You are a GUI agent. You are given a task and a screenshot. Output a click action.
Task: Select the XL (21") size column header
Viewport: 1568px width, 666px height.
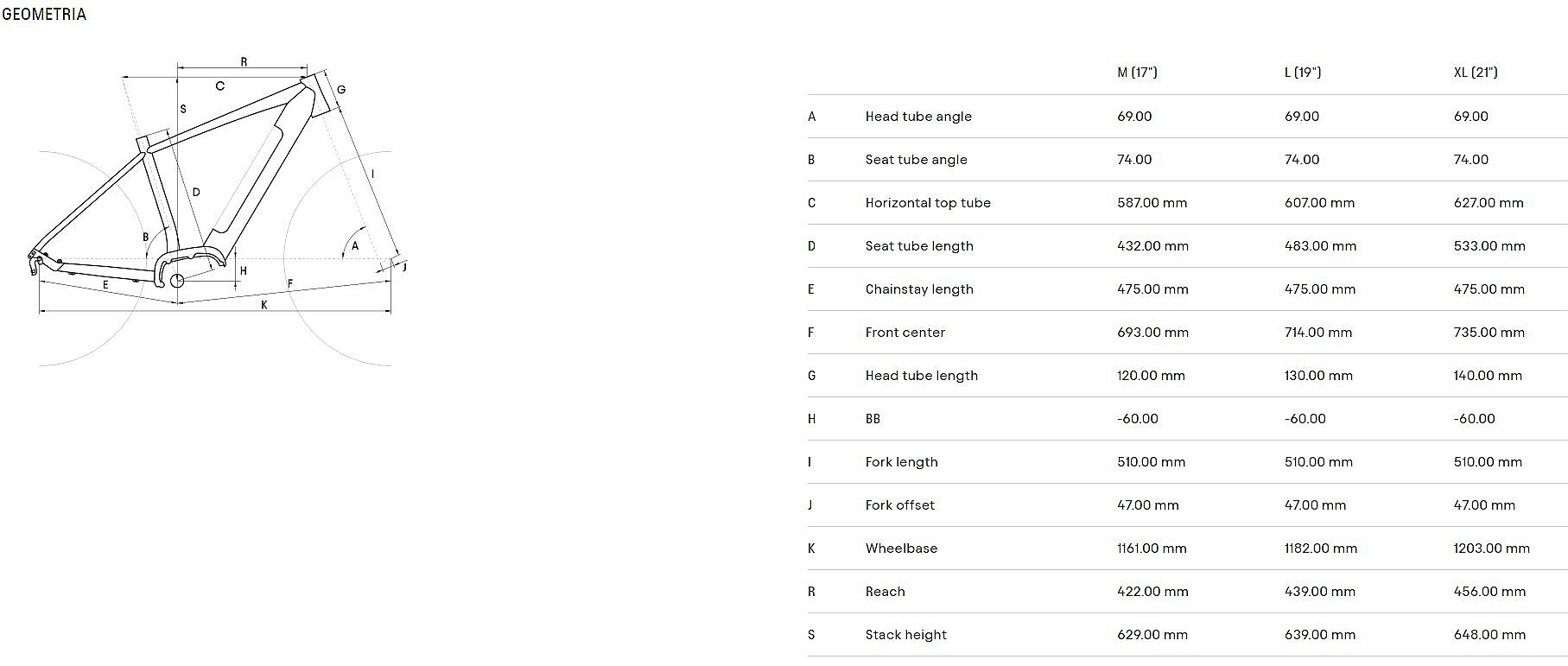tap(1476, 73)
